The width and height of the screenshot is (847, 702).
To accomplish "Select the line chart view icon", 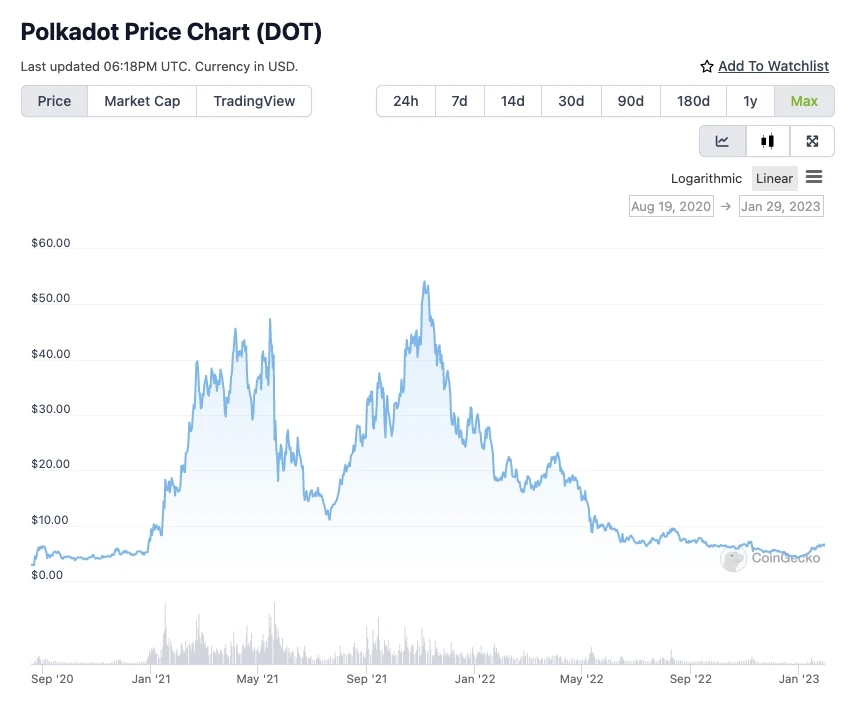I will point(722,141).
